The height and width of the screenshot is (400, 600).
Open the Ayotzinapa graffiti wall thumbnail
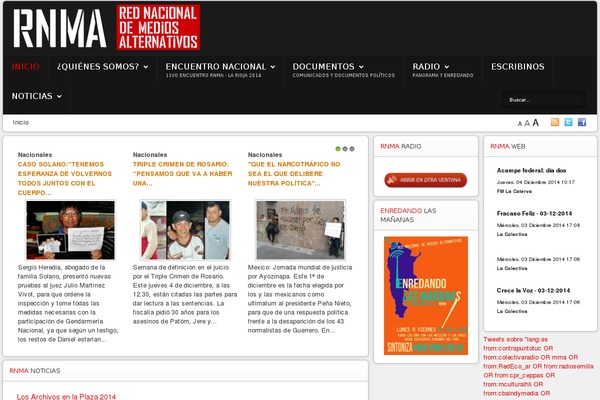point(300,230)
